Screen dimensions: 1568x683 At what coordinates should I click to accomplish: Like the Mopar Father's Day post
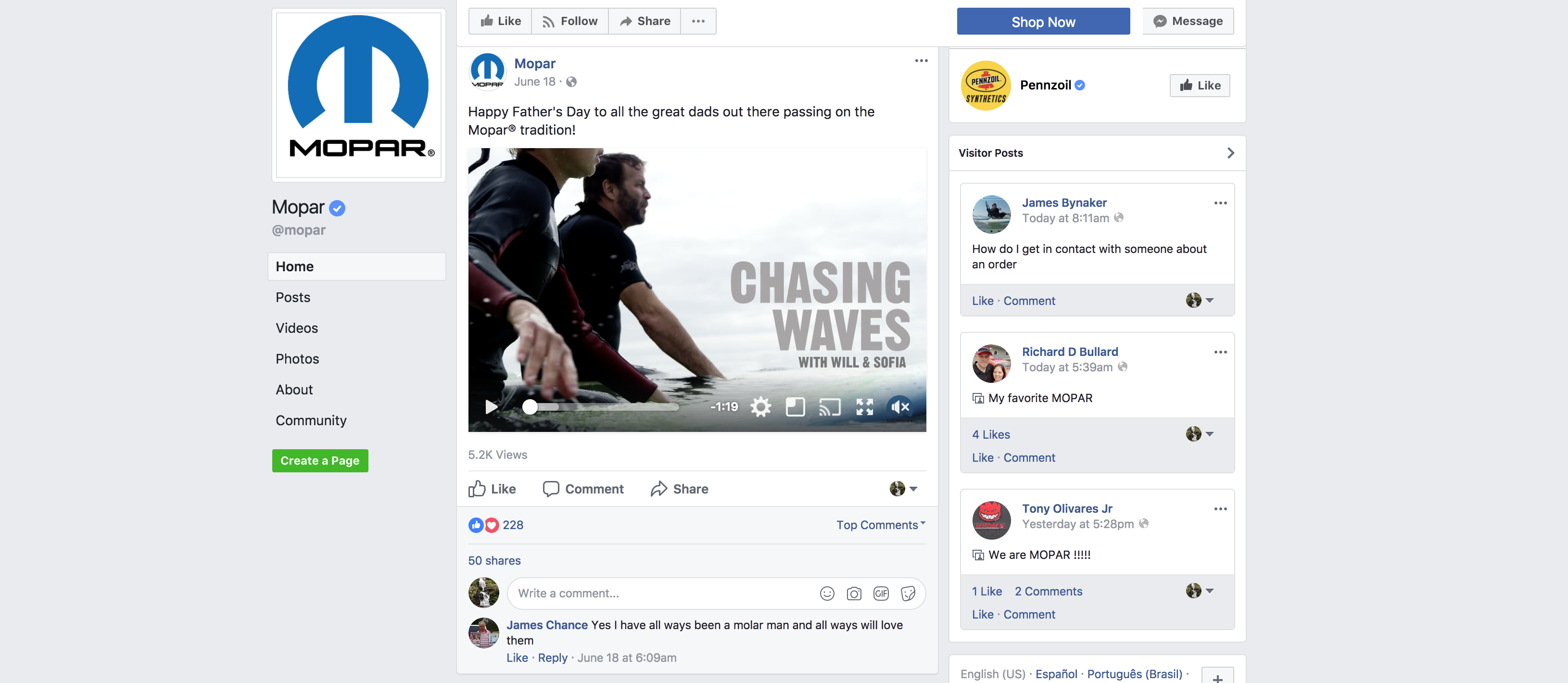pyautogui.click(x=492, y=489)
